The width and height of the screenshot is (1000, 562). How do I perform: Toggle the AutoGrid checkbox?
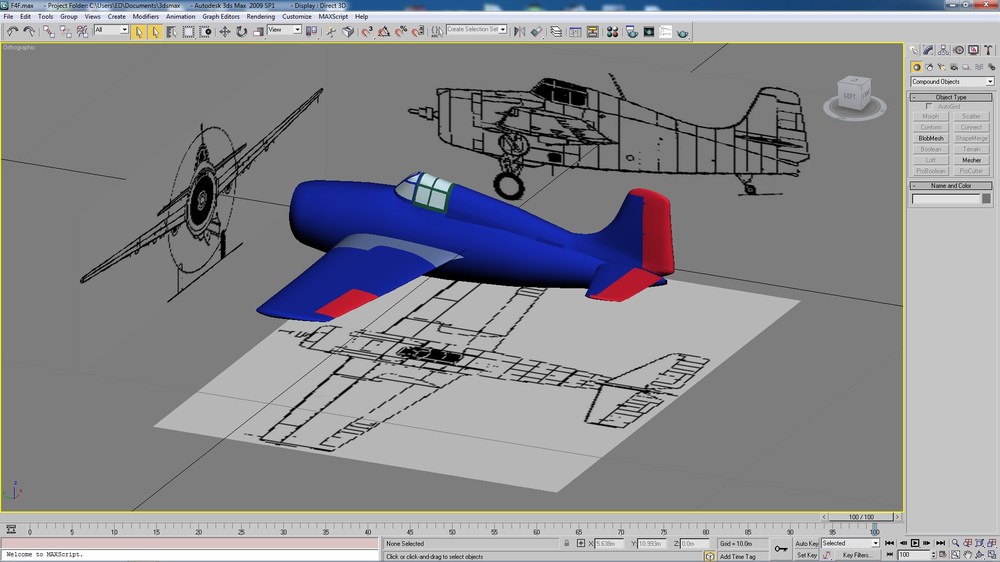tap(929, 107)
